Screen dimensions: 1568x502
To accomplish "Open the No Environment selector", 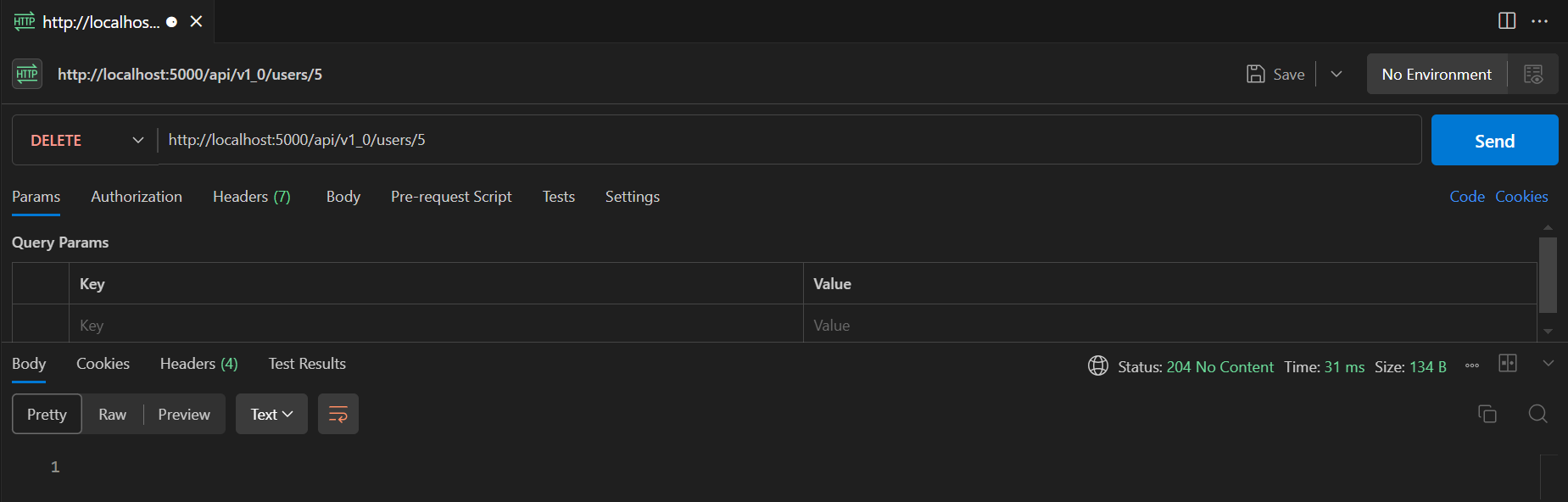I will click(x=1437, y=74).
